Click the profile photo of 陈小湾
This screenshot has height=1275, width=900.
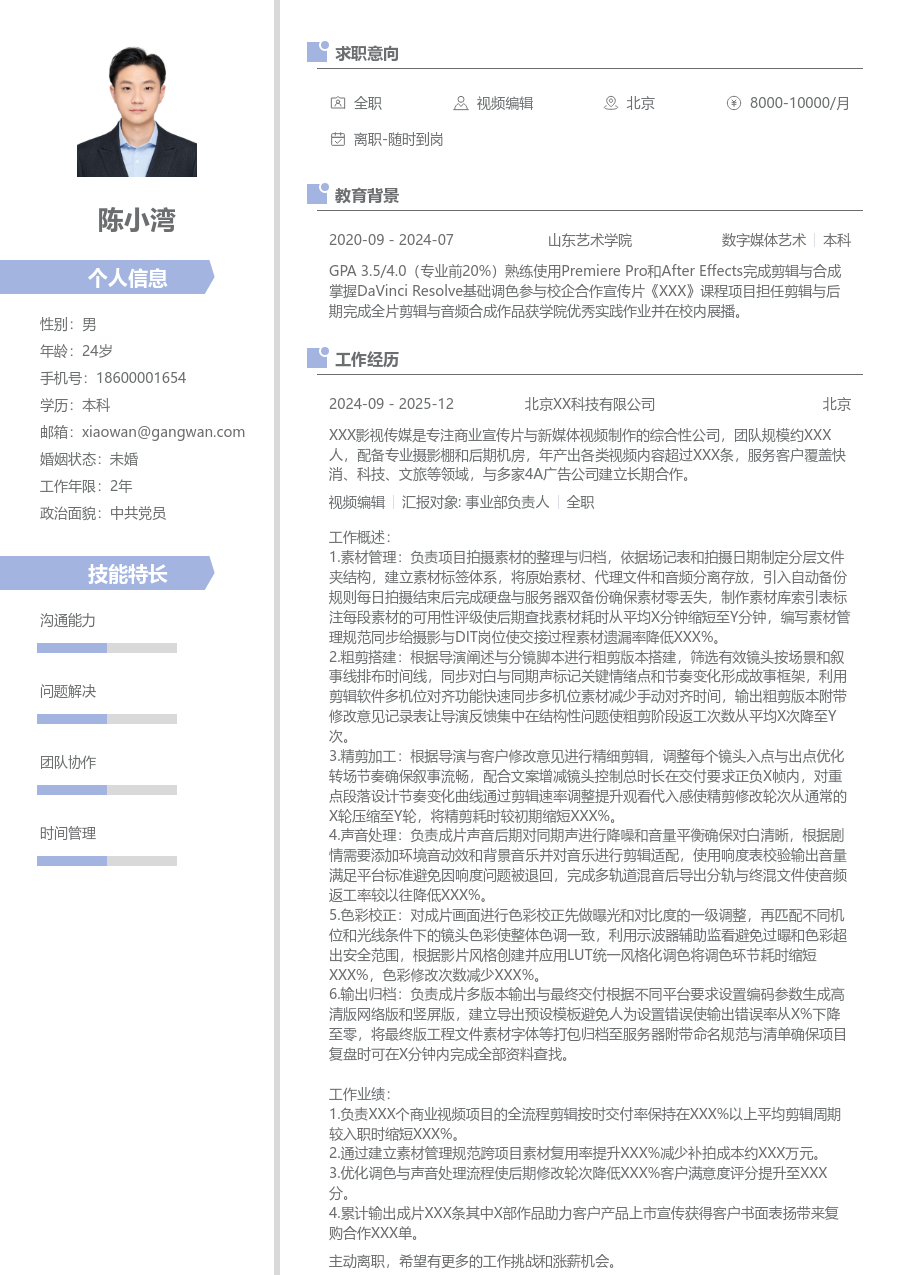137,111
